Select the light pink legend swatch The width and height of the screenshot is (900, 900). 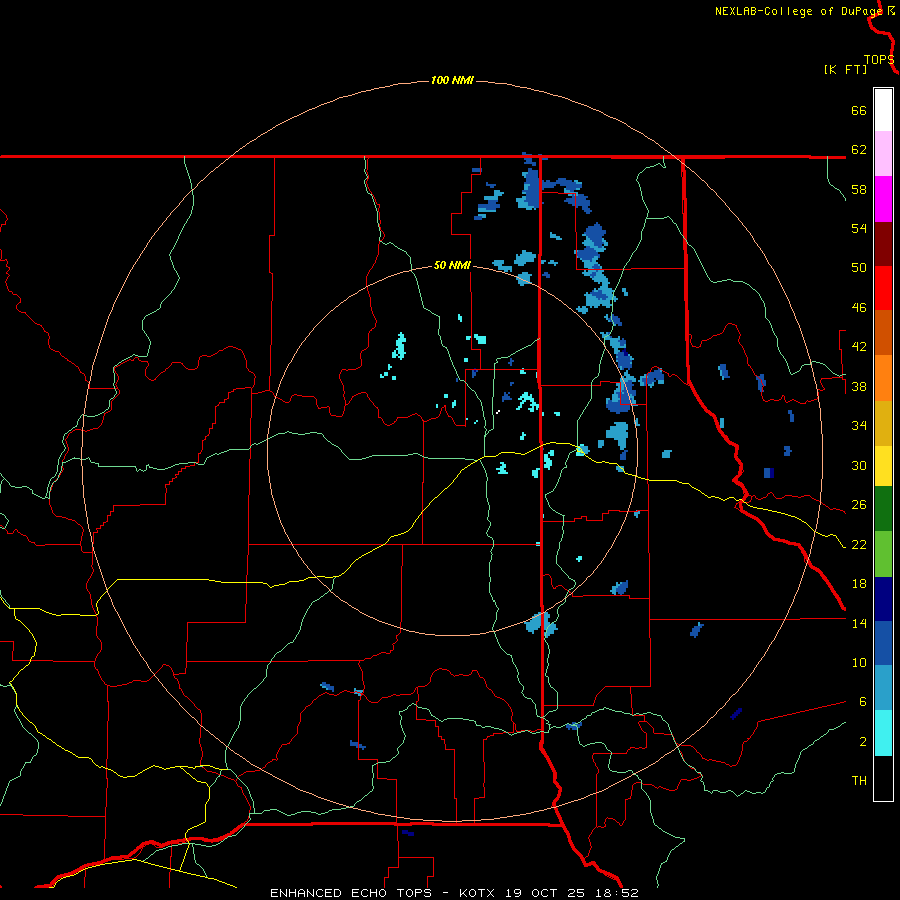883,153
